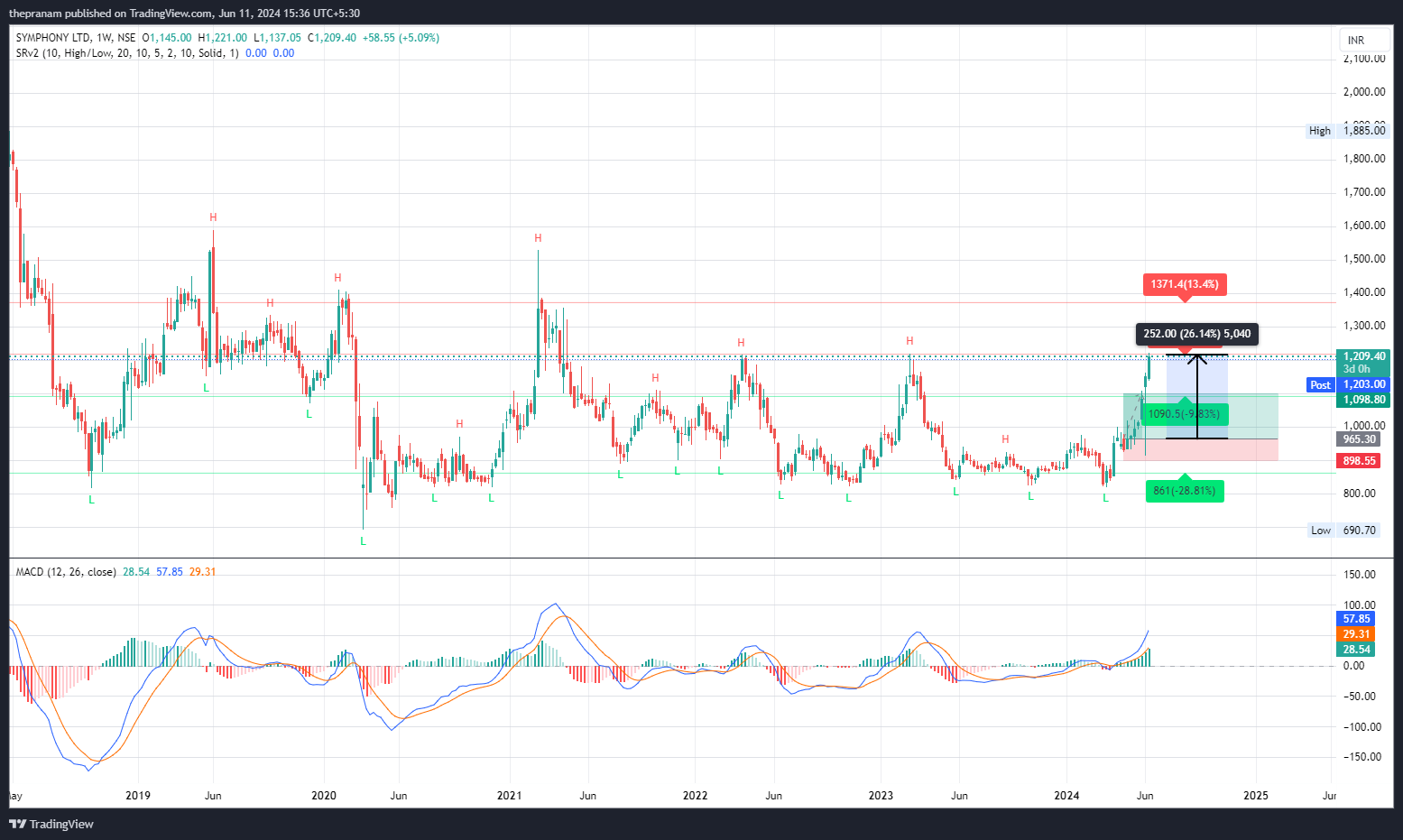Click the publisher header text by thepranam

(x=184, y=14)
